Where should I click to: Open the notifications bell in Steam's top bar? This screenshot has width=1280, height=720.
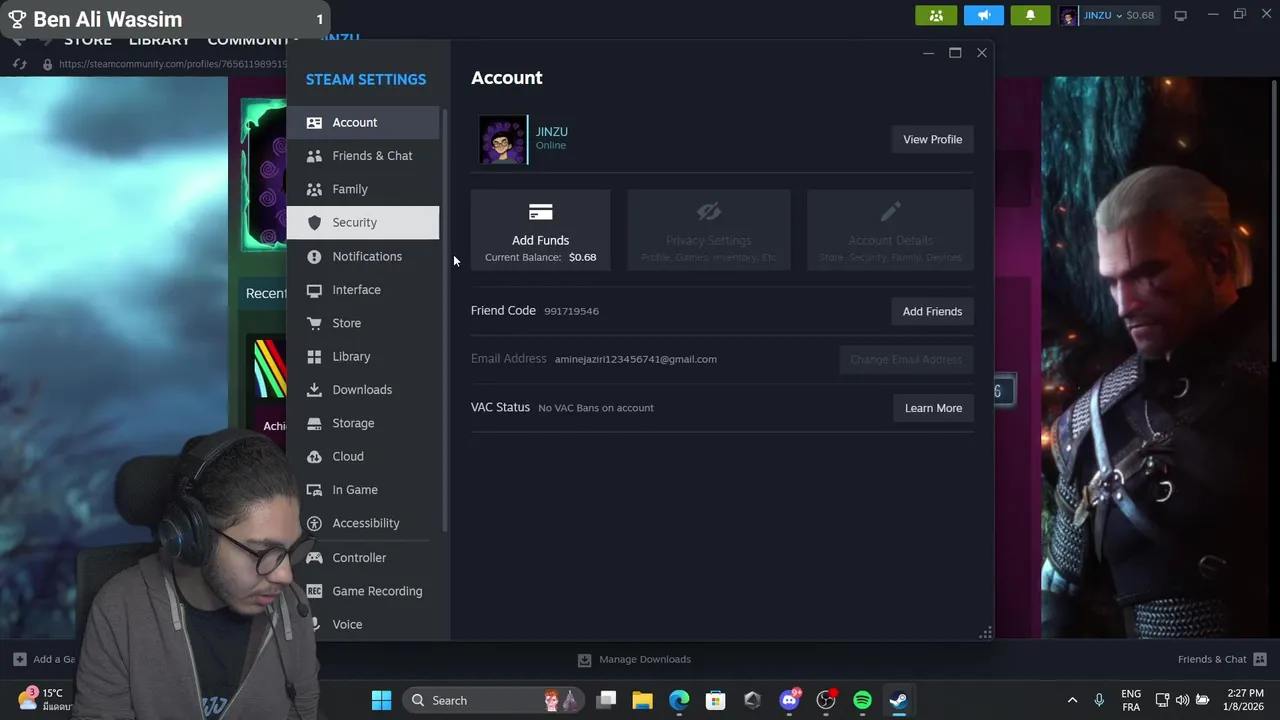point(1030,15)
